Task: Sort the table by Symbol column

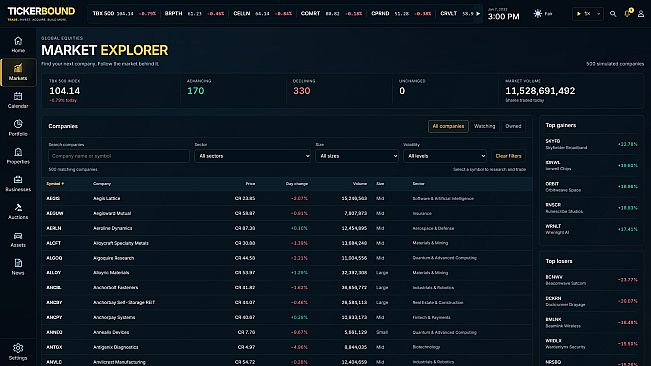Action: [55, 184]
